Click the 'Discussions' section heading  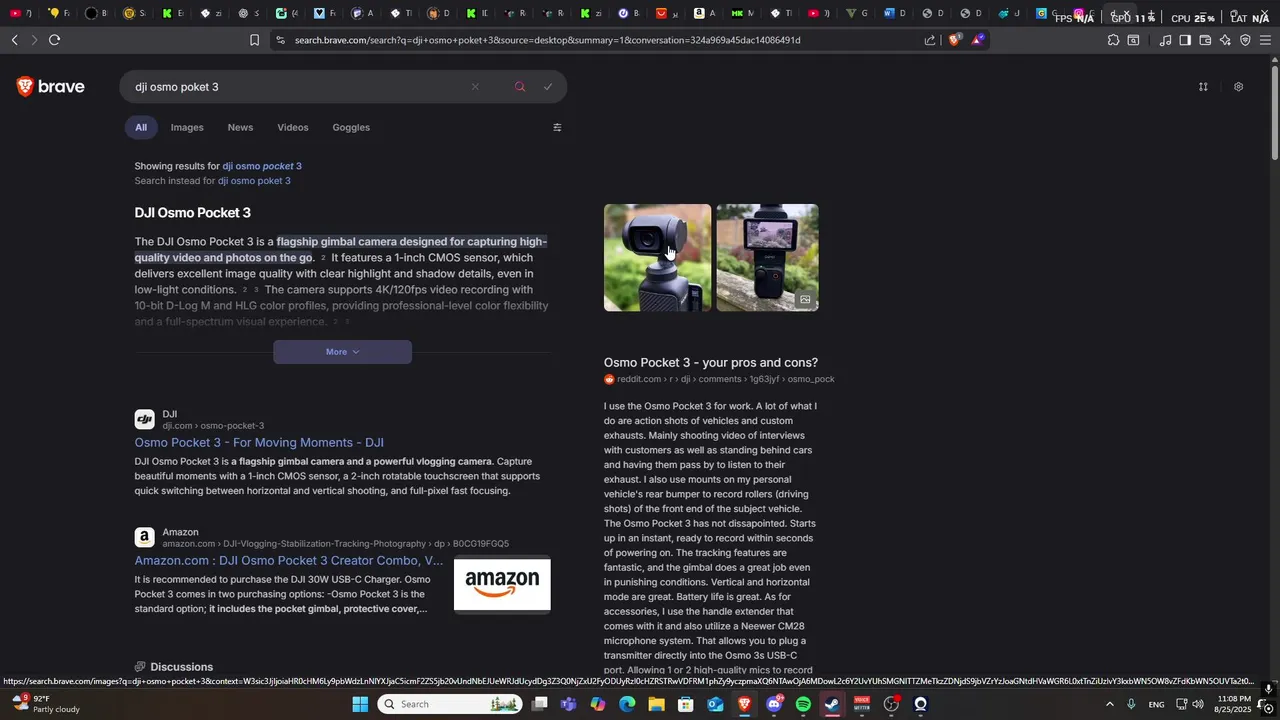[181, 667]
